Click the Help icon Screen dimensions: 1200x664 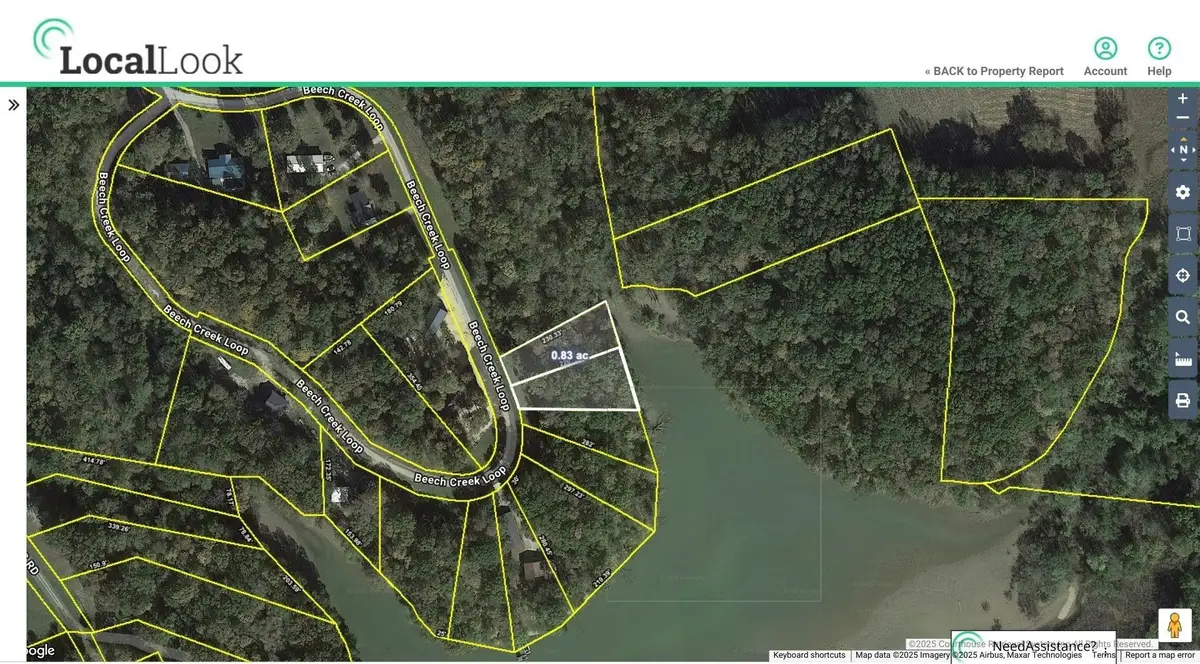coord(1159,48)
